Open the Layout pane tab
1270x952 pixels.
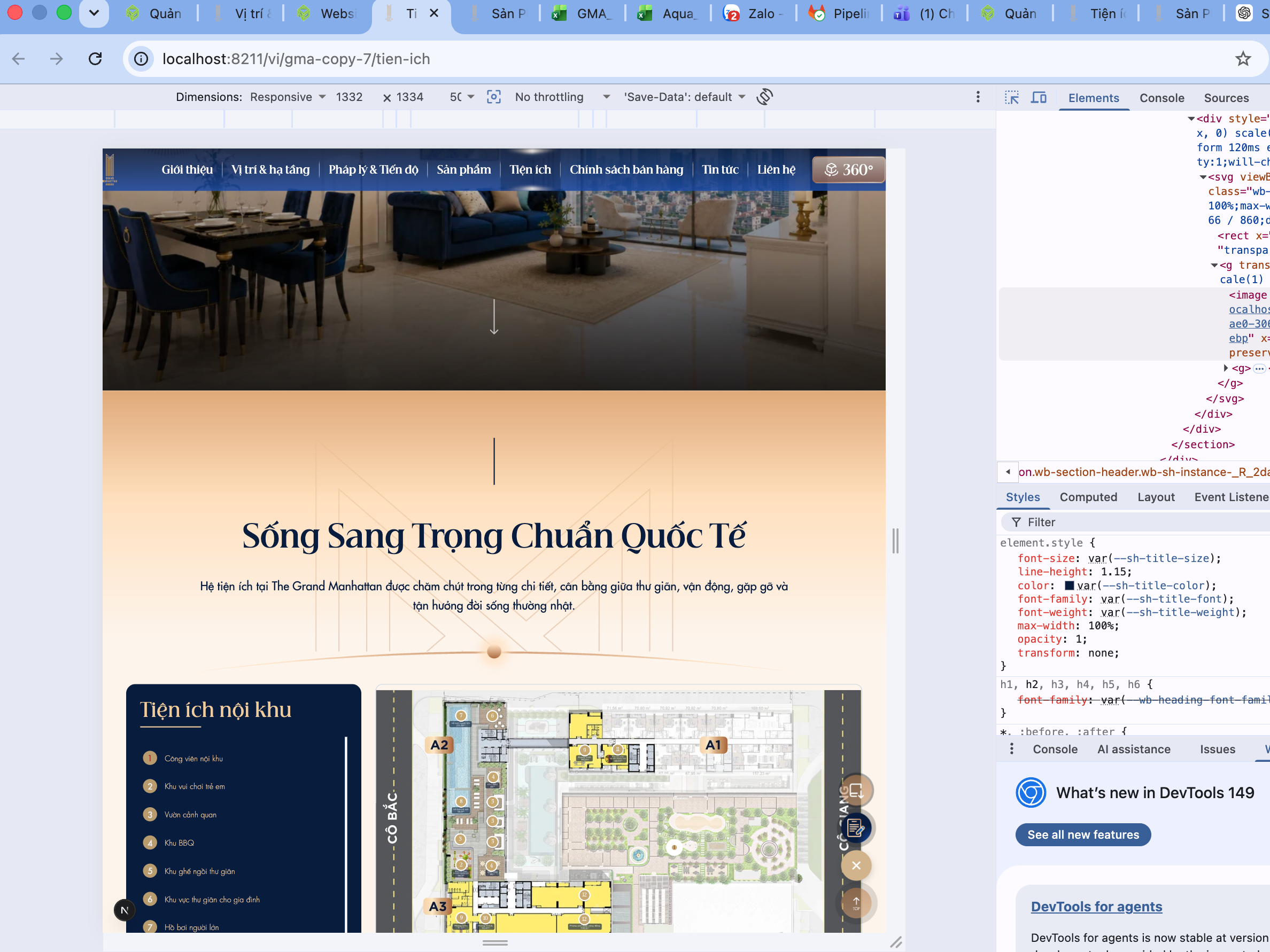[x=1156, y=497]
